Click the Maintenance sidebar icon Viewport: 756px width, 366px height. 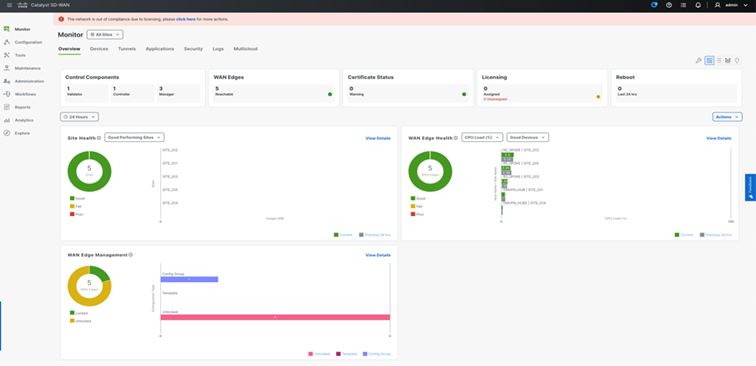(7, 68)
